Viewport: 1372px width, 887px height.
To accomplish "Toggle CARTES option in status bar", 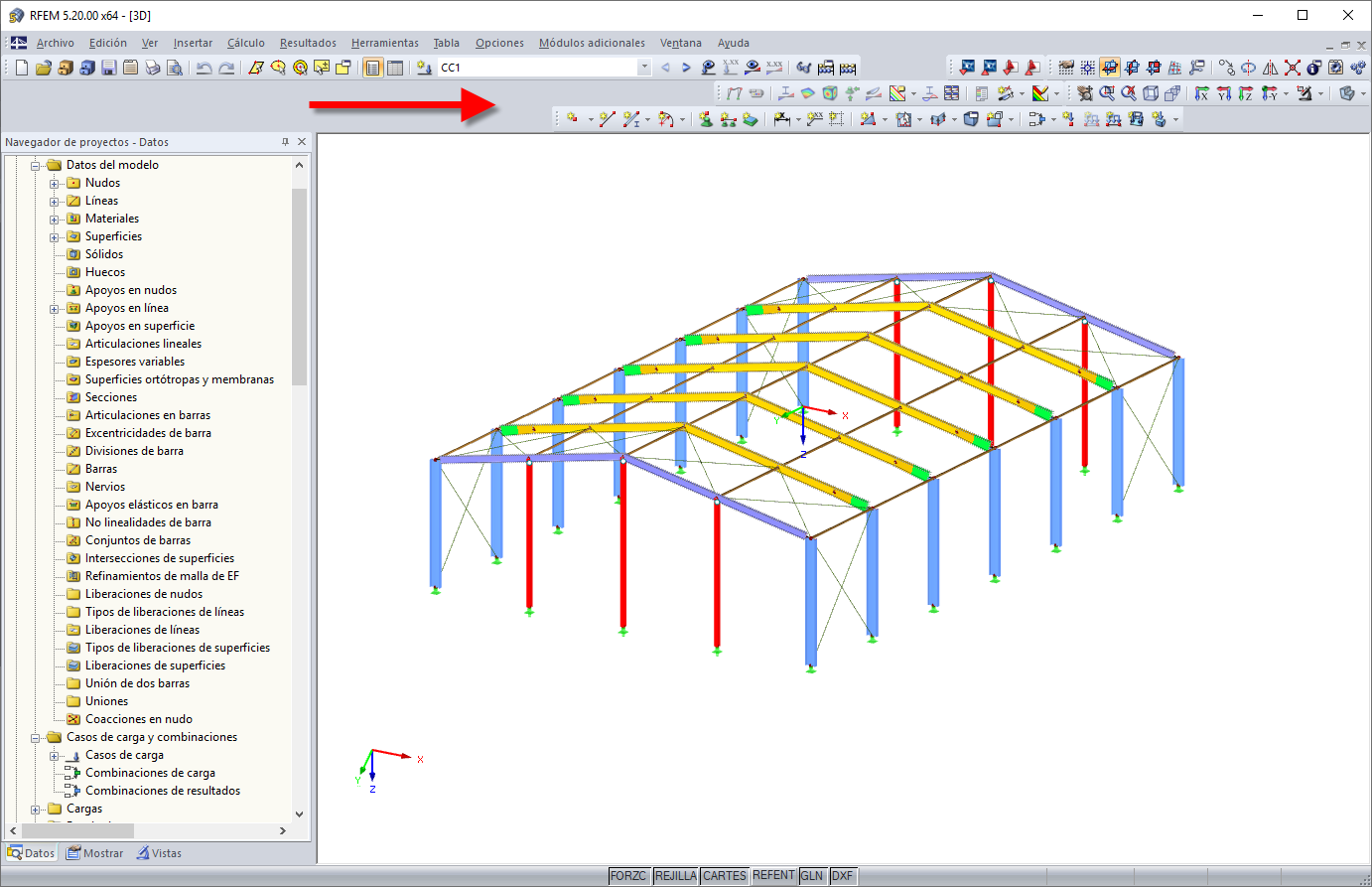I will (725, 876).
